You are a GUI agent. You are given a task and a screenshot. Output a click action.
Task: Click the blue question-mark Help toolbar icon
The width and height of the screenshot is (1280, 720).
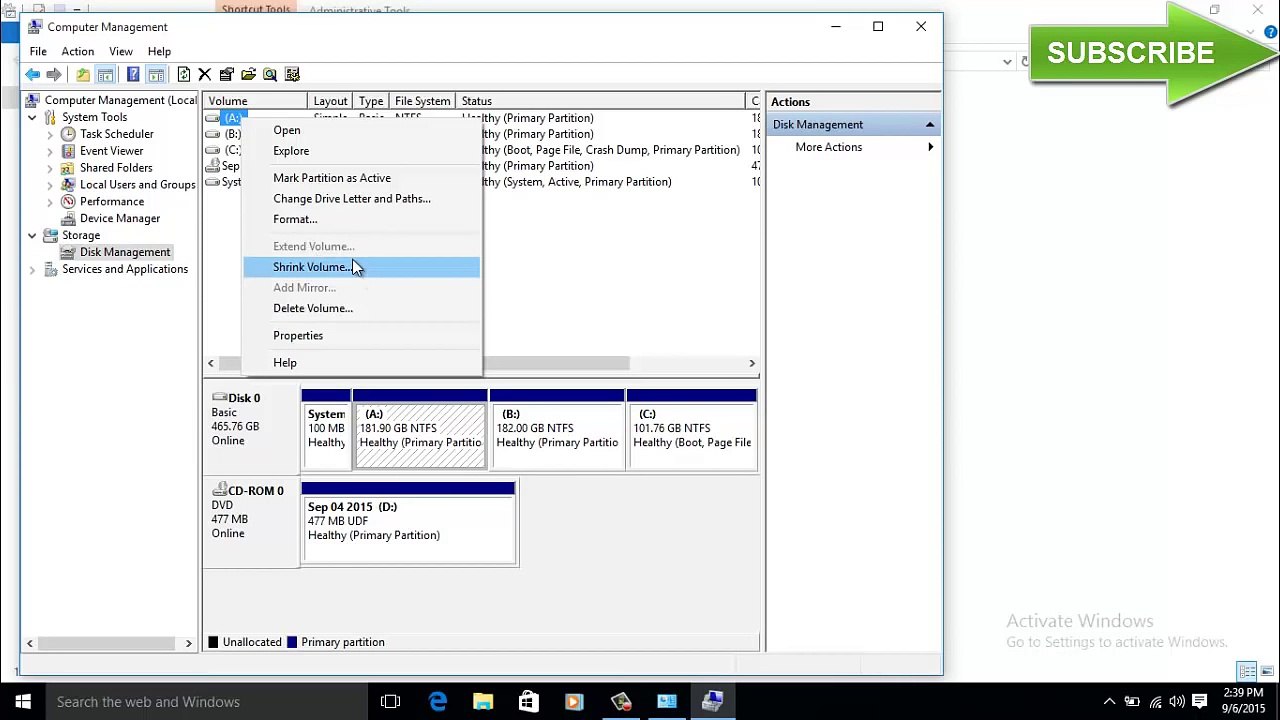tap(133, 74)
